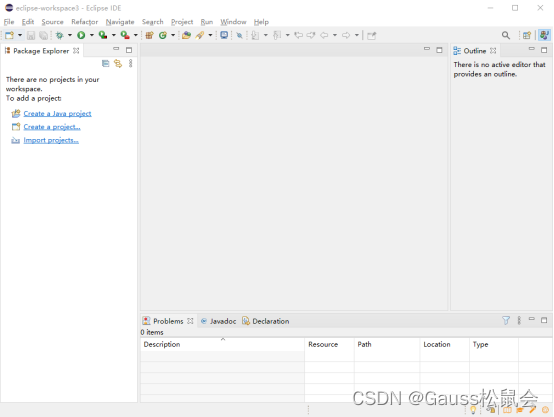Open the Help menu
Viewport: 554px width, 417px height.
(261, 22)
